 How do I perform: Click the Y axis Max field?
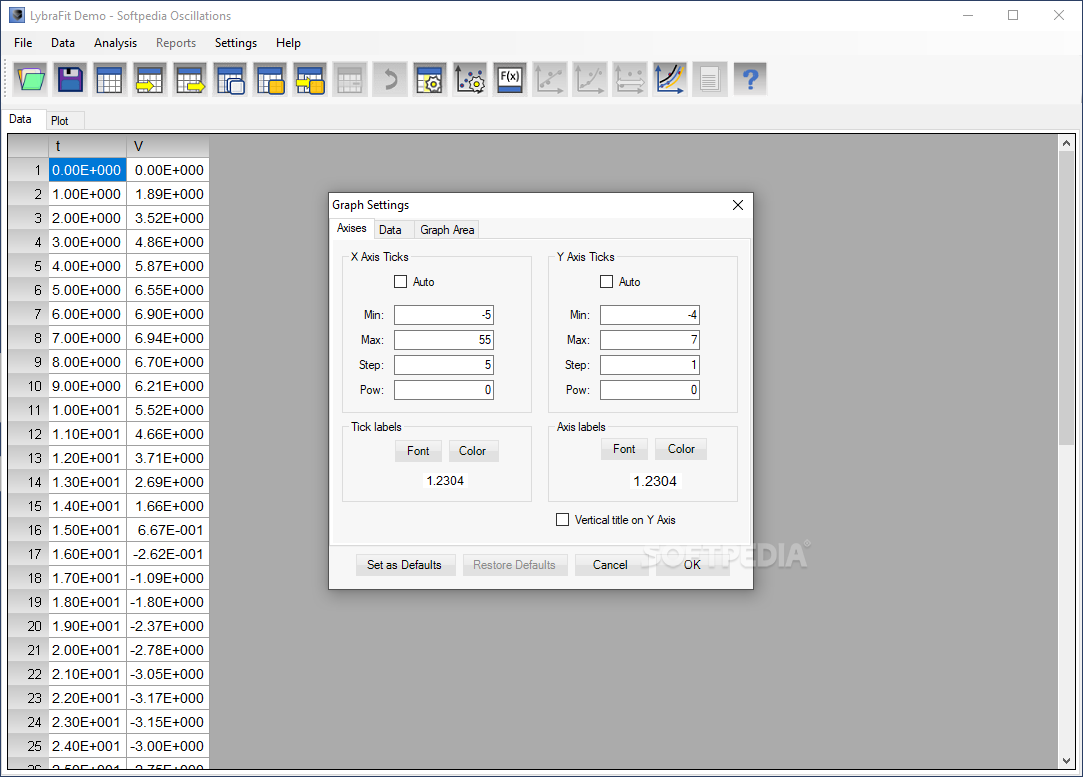pos(649,340)
